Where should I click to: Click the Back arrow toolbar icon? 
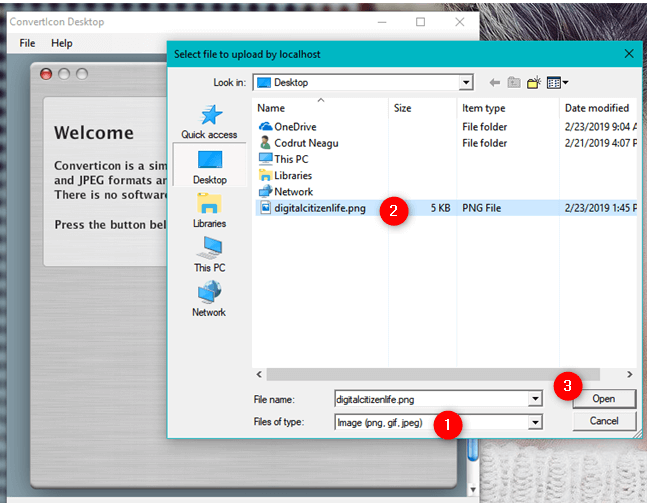coord(494,83)
